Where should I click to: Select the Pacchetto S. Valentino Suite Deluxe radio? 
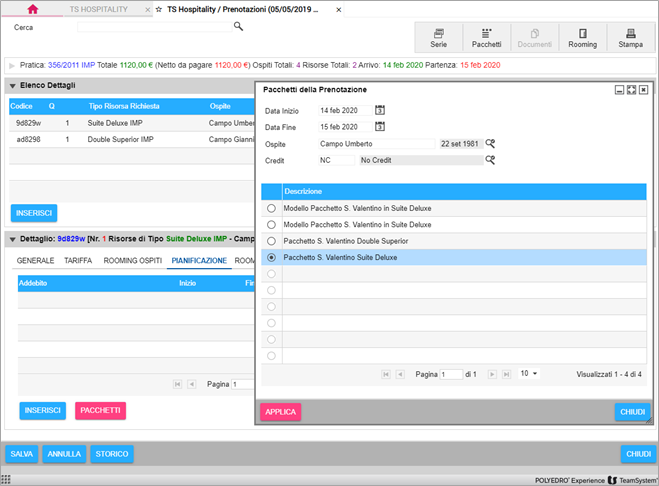272,257
